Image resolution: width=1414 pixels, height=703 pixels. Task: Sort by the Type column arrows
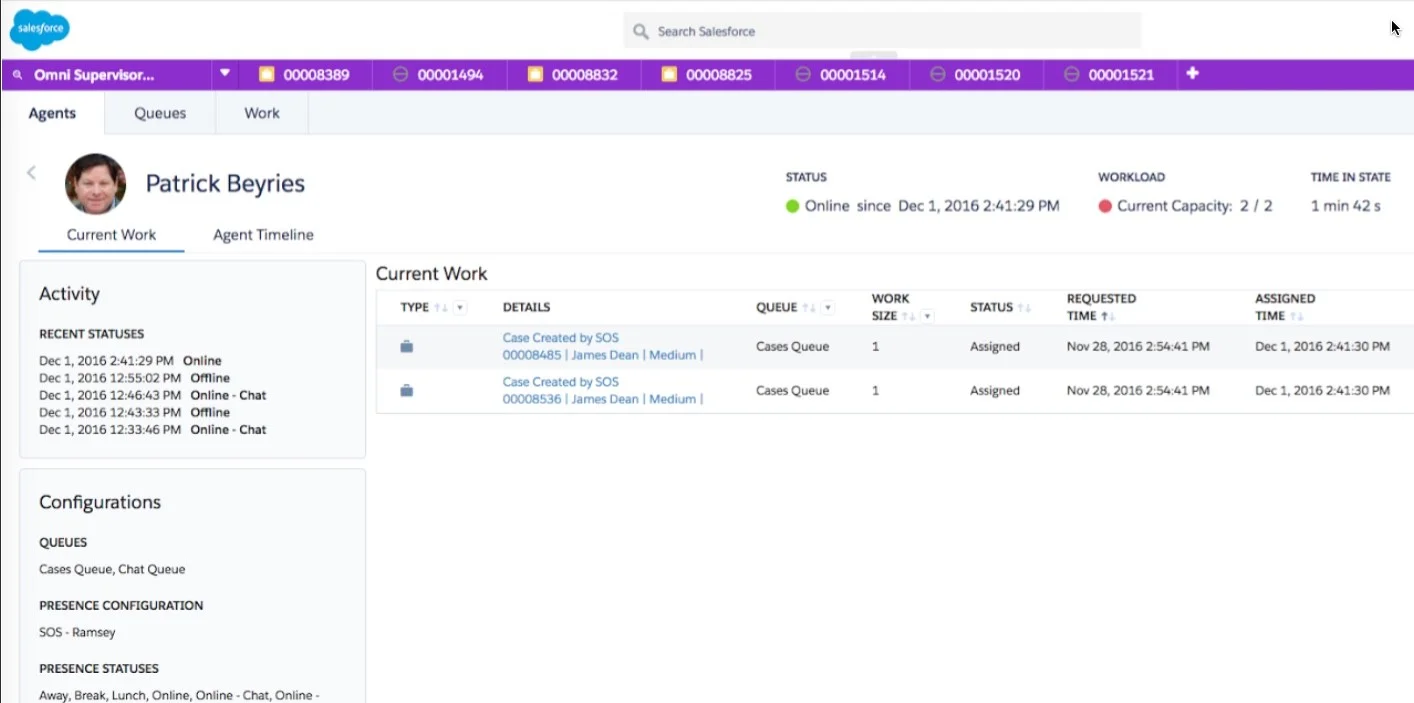(x=441, y=308)
